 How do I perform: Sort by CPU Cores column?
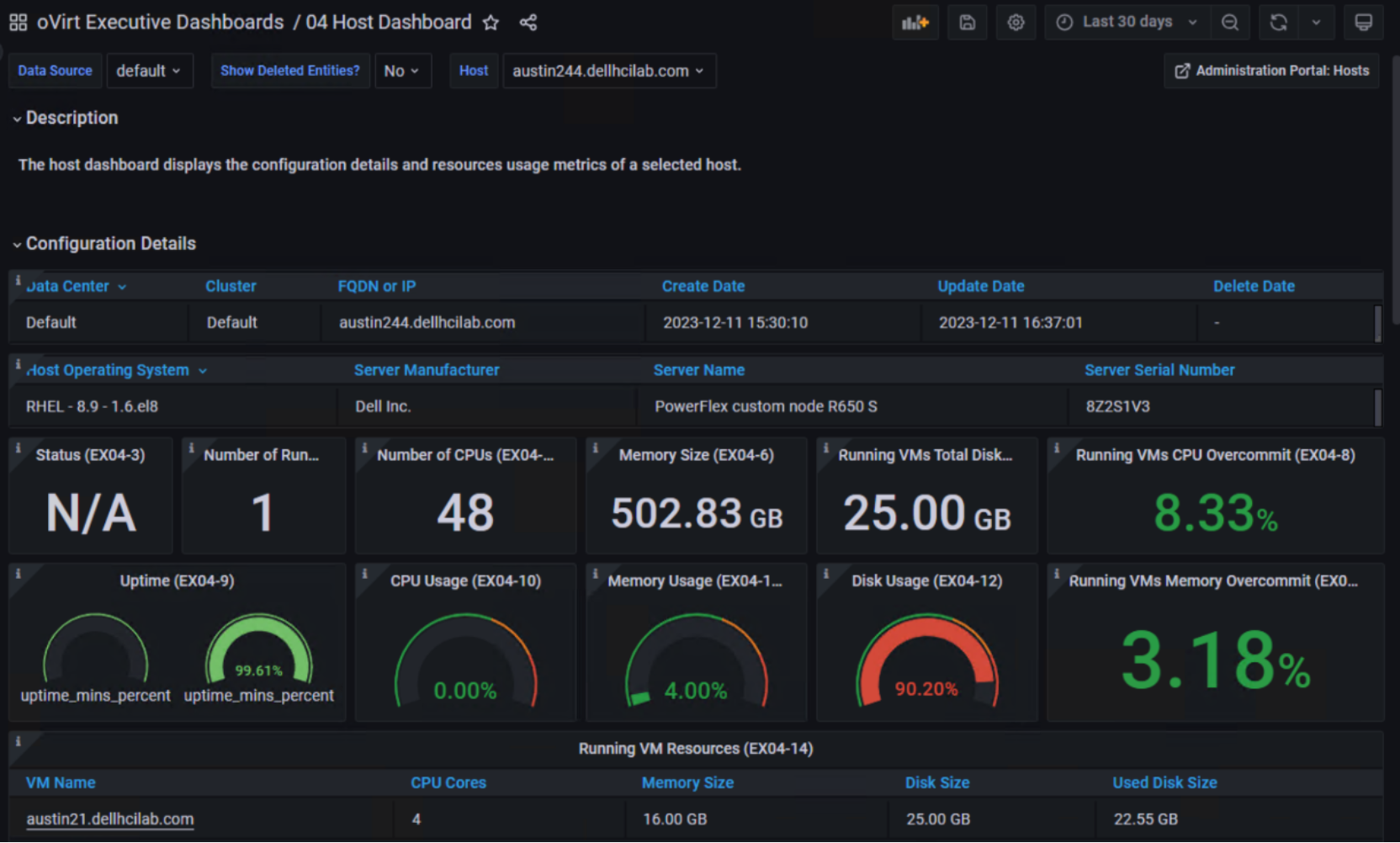coord(448,782)
